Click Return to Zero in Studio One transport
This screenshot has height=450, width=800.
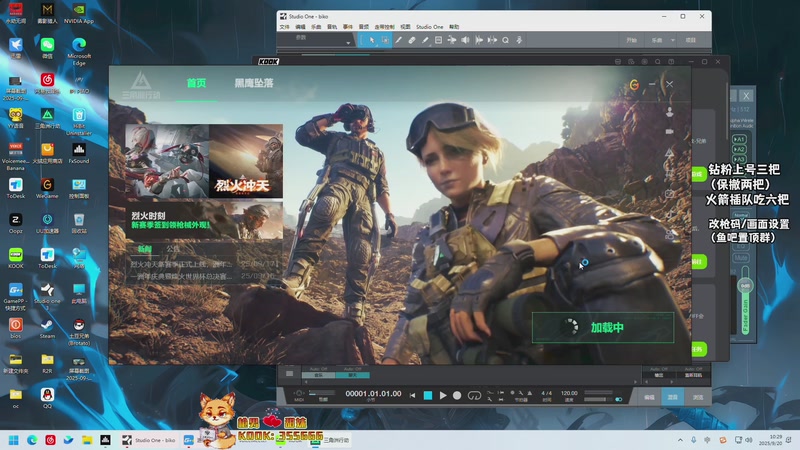click(x=412, y=395)
